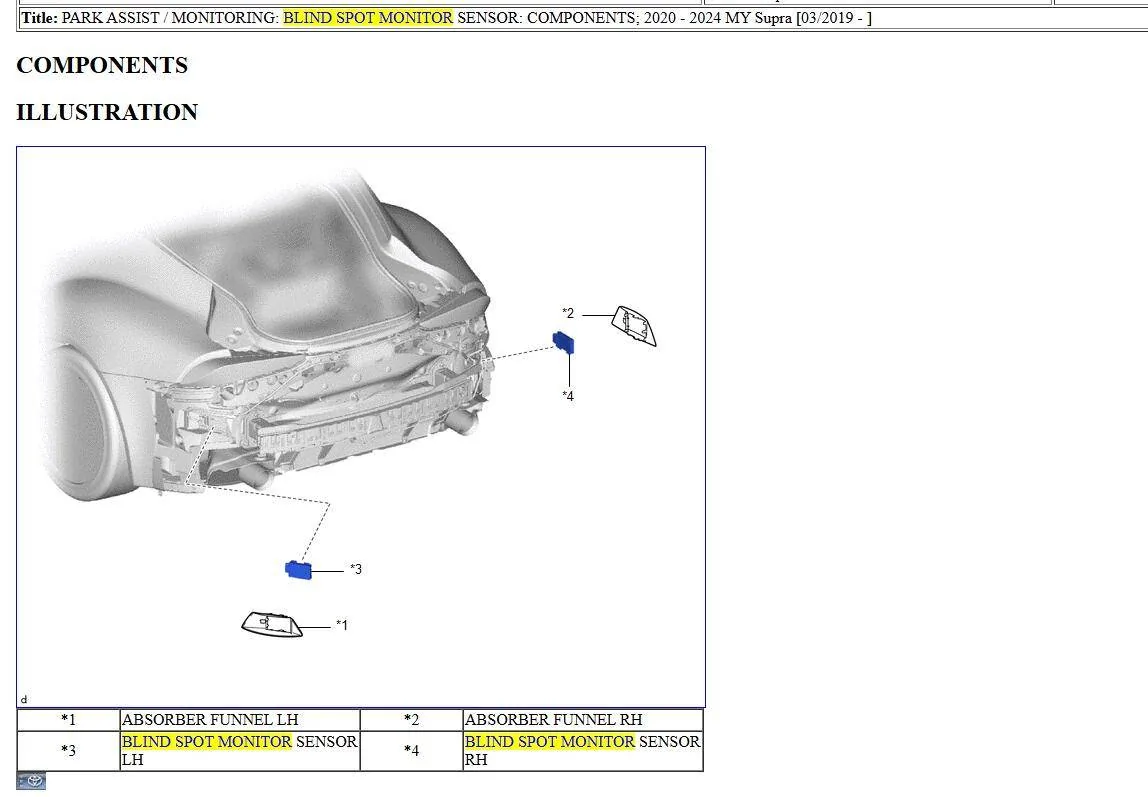Click the 'BLIND SPOT MONITOR SENSOR RH' cell
Image resolution: width=1148 pixels, height=797 pixels.
click(x=583, y=750)
